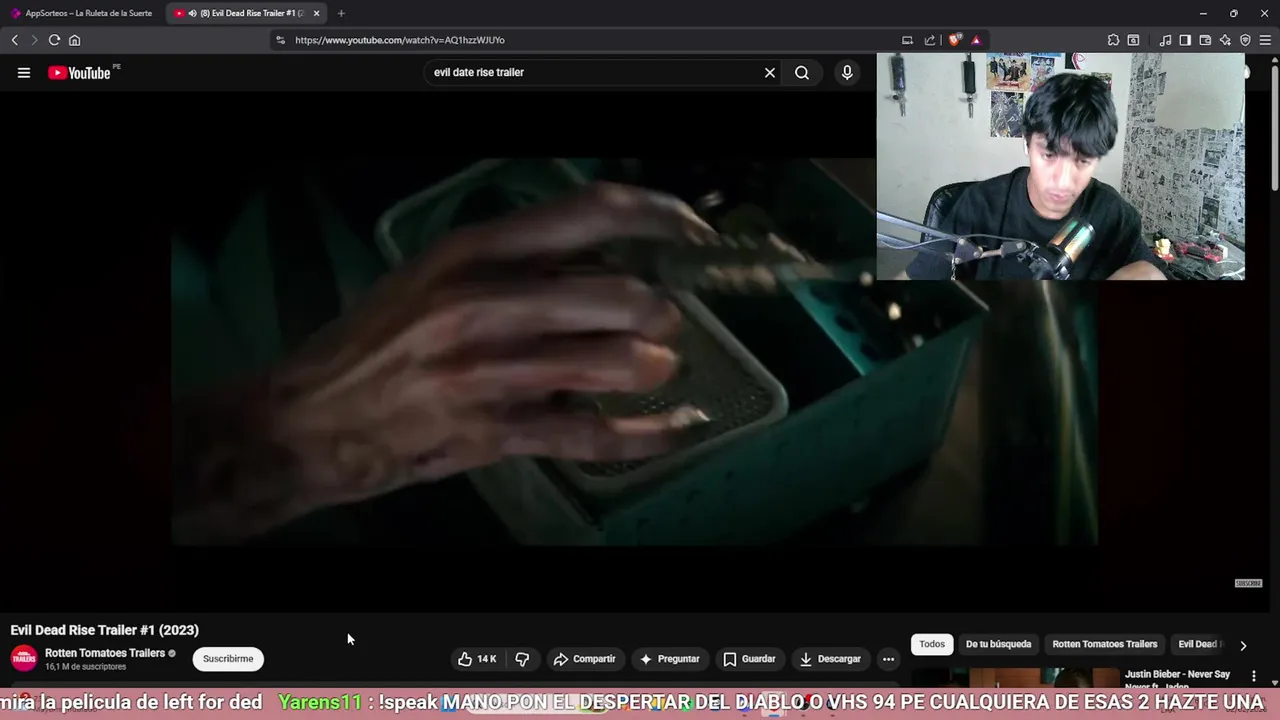Open Justin Bieber Never Say Never video title
Image resolution: width=1280 pixels, height=720 pixels.
(1177, 680)
